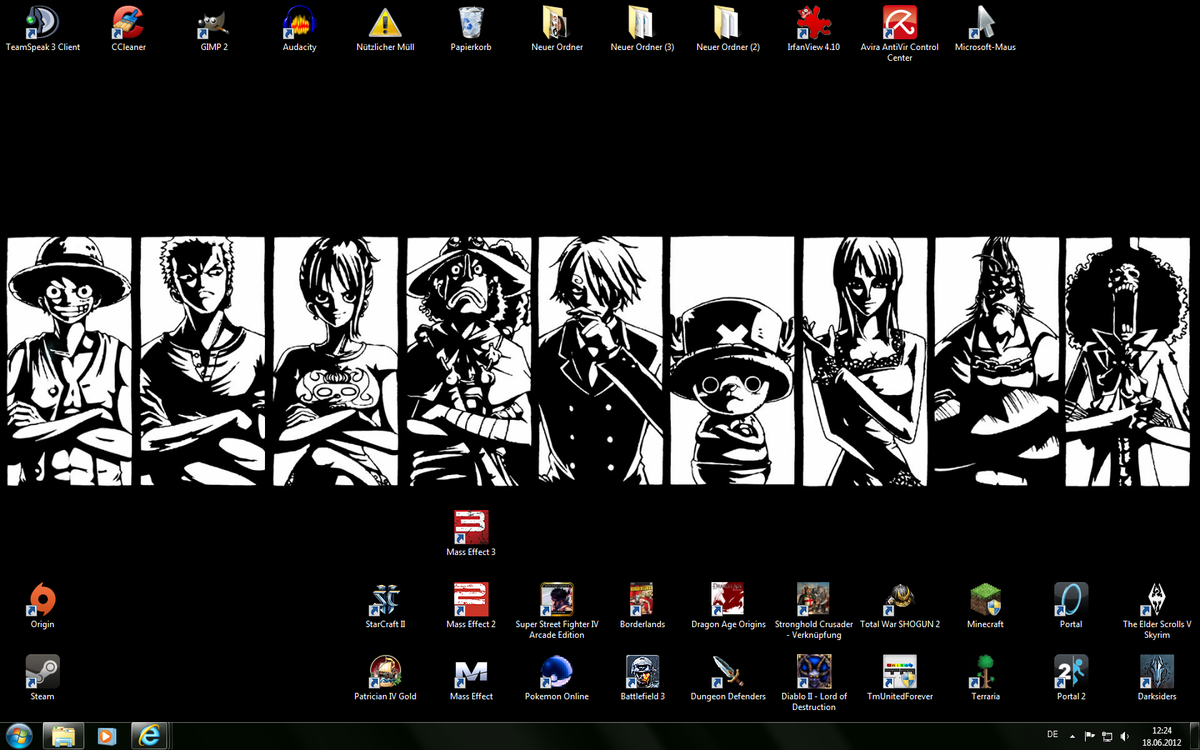Open the Windows Start menu

coord(19,735)
